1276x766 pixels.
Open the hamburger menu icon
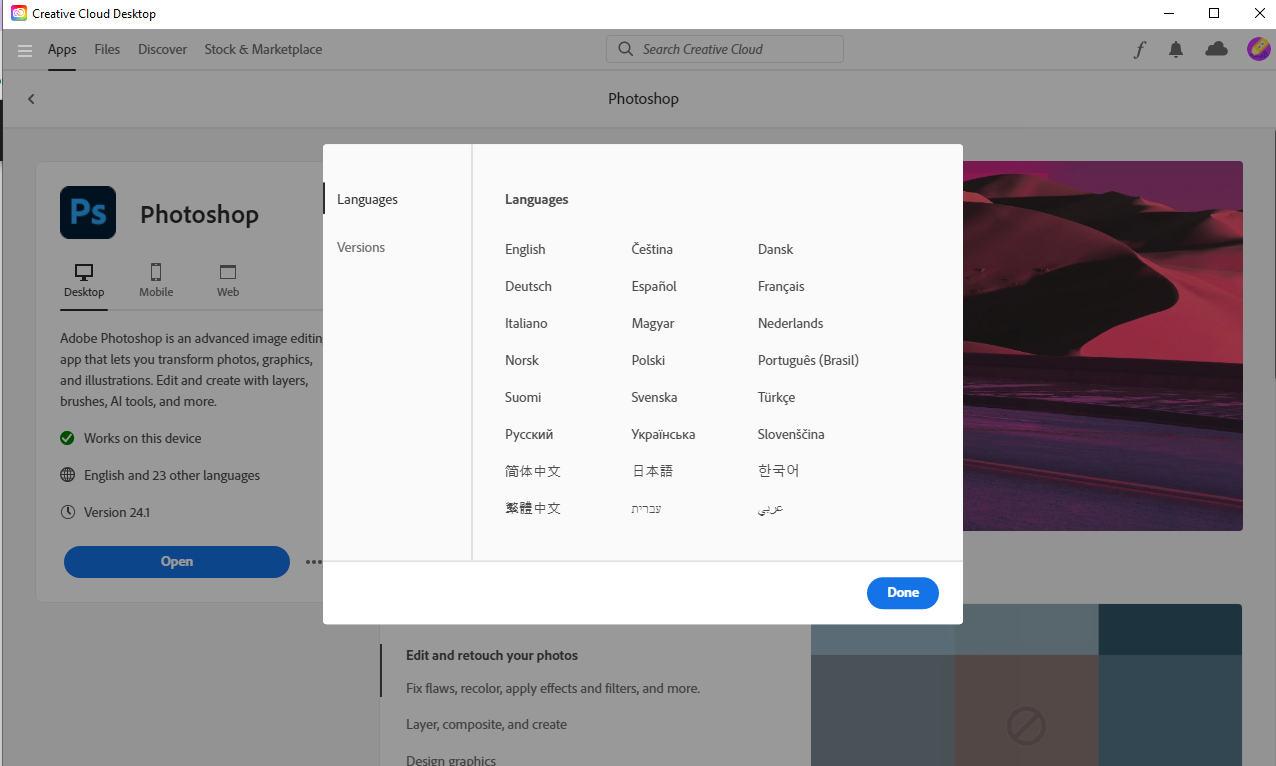click(x=25, y=50)
